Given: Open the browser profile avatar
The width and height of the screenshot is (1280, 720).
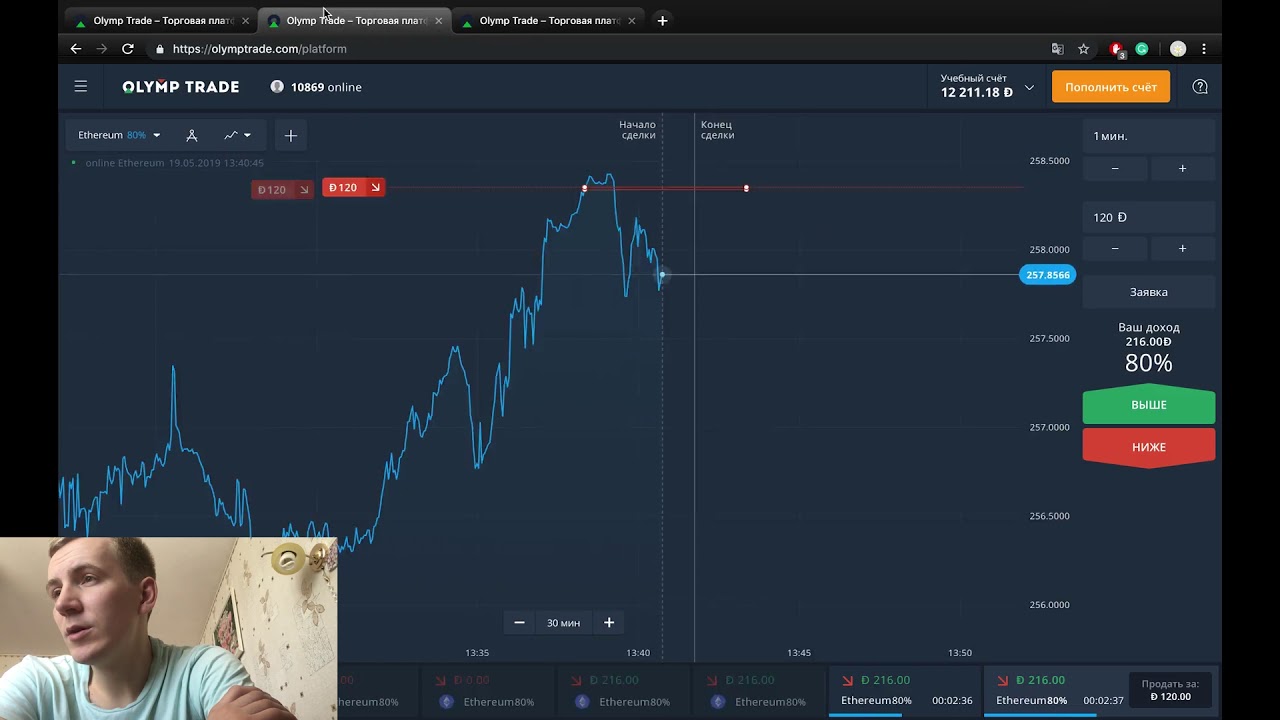Looking at the screenshot, I should point(1178,48).
